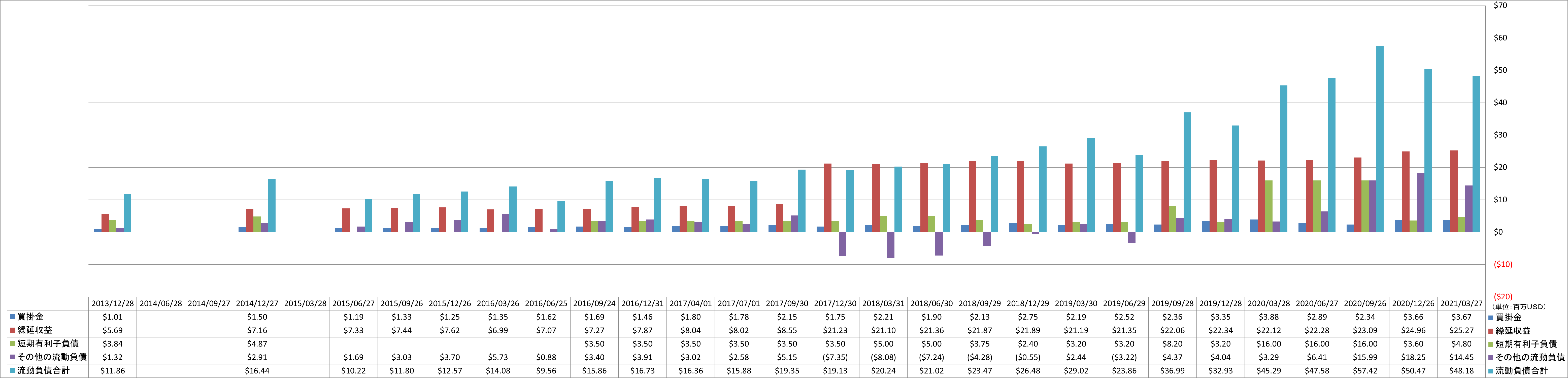Select the $36.99 total cell for 2019/09/28

tap(1172, 371)
